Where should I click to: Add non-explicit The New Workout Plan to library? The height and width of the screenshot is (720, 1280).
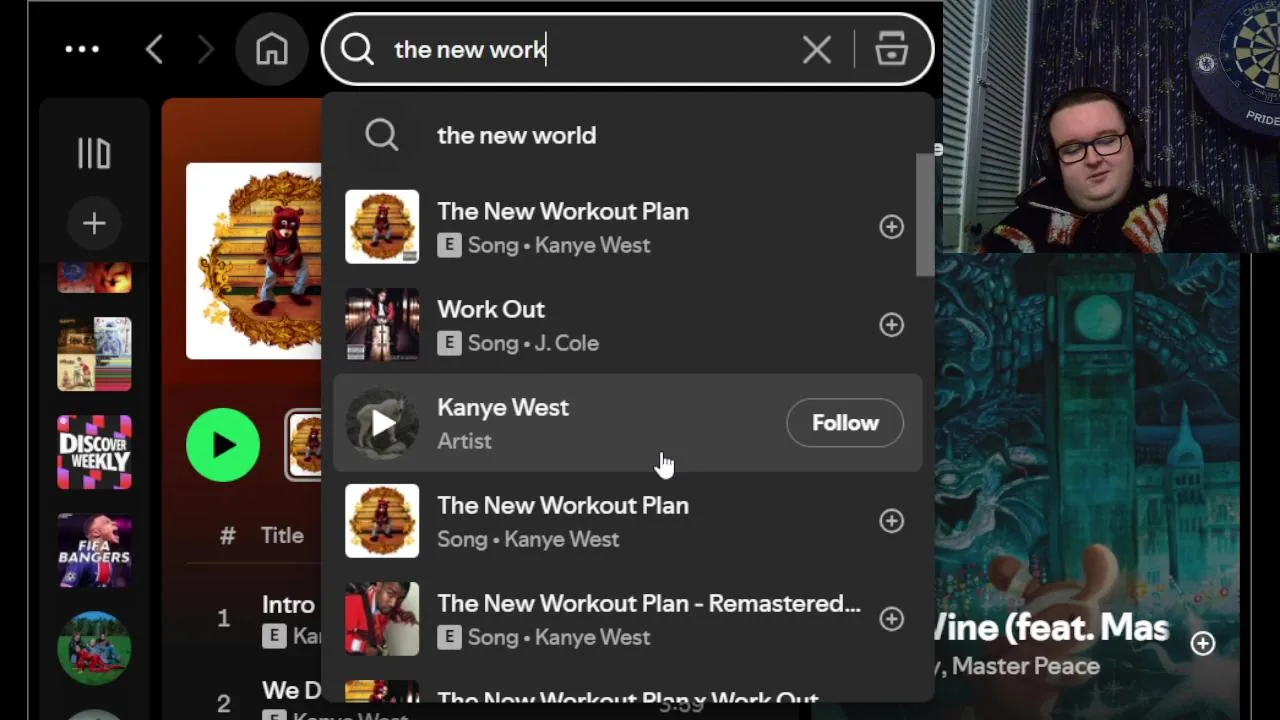[891, 521]
